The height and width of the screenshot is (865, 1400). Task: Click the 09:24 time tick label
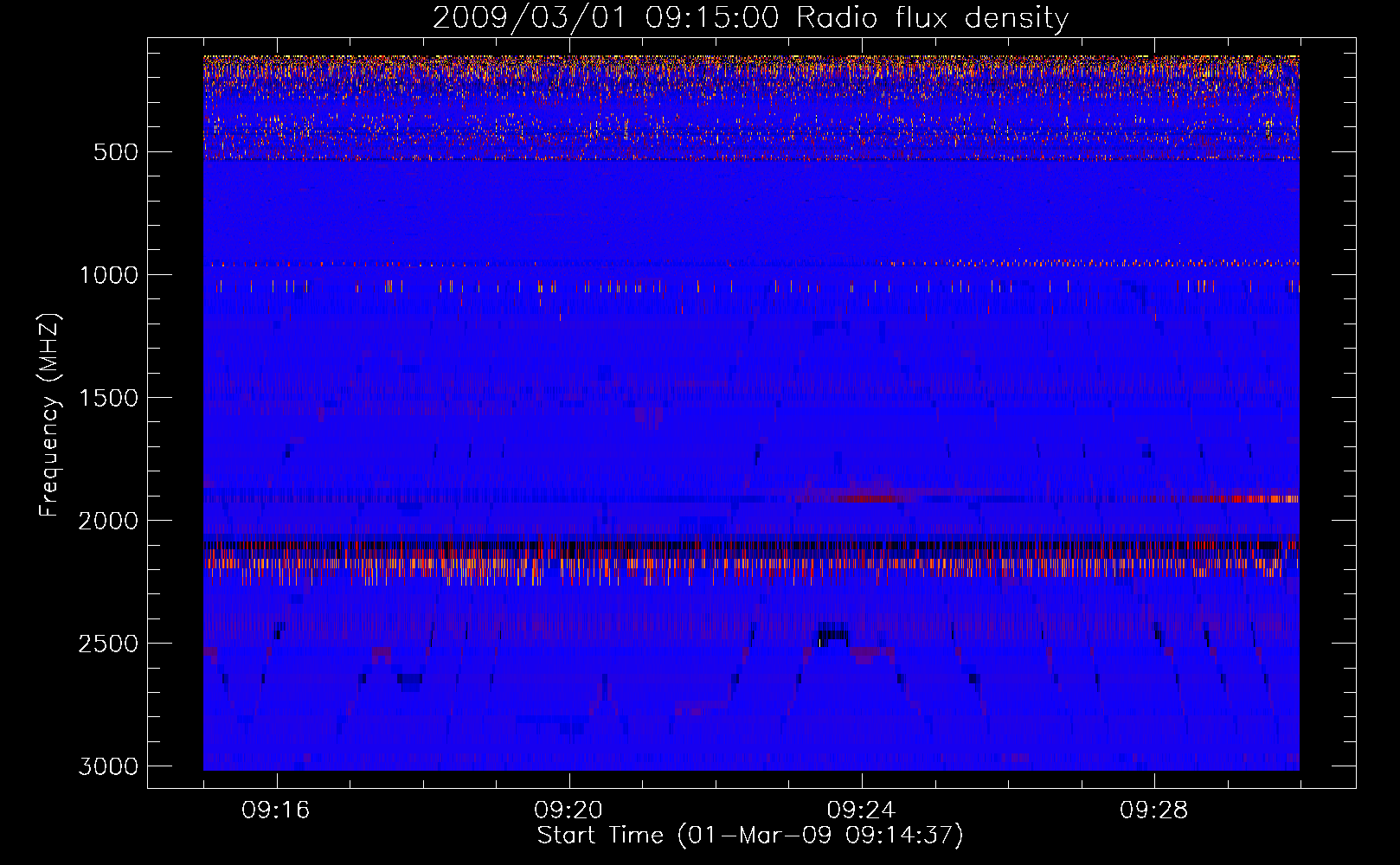pos(861,811)
